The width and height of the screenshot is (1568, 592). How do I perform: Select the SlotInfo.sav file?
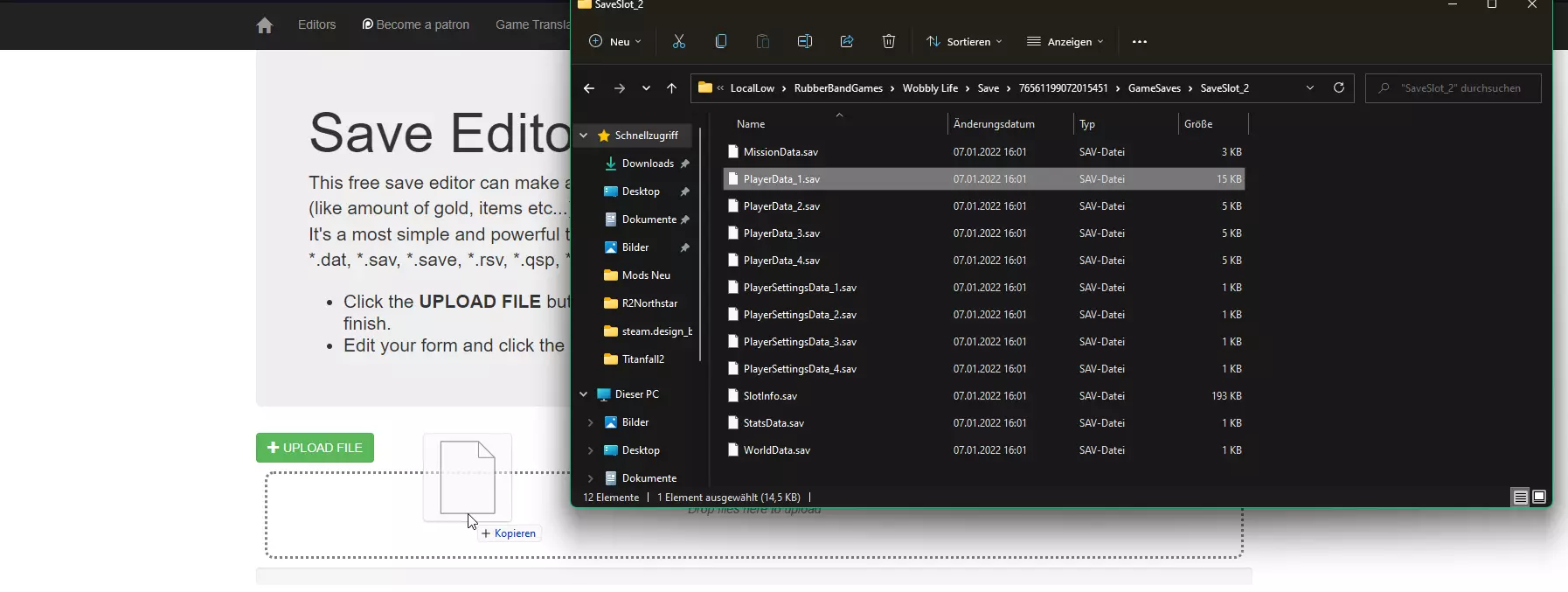coord(770,396)
